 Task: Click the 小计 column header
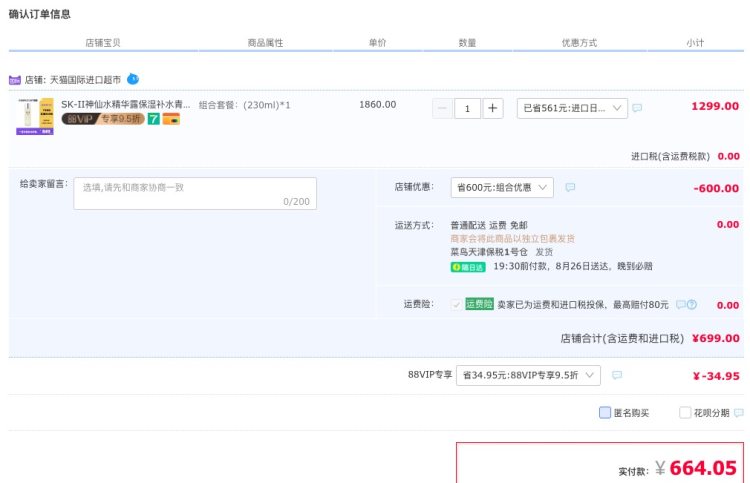point(695,43)
